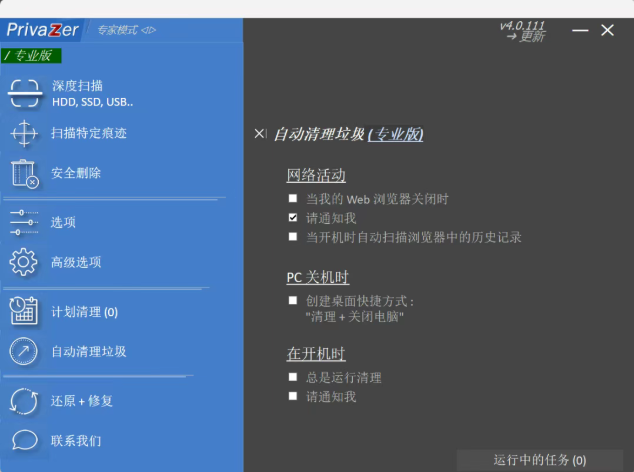Click the 安全删除 trash bin icon
This screenshot has height=472, width=634.
point(25,173)
